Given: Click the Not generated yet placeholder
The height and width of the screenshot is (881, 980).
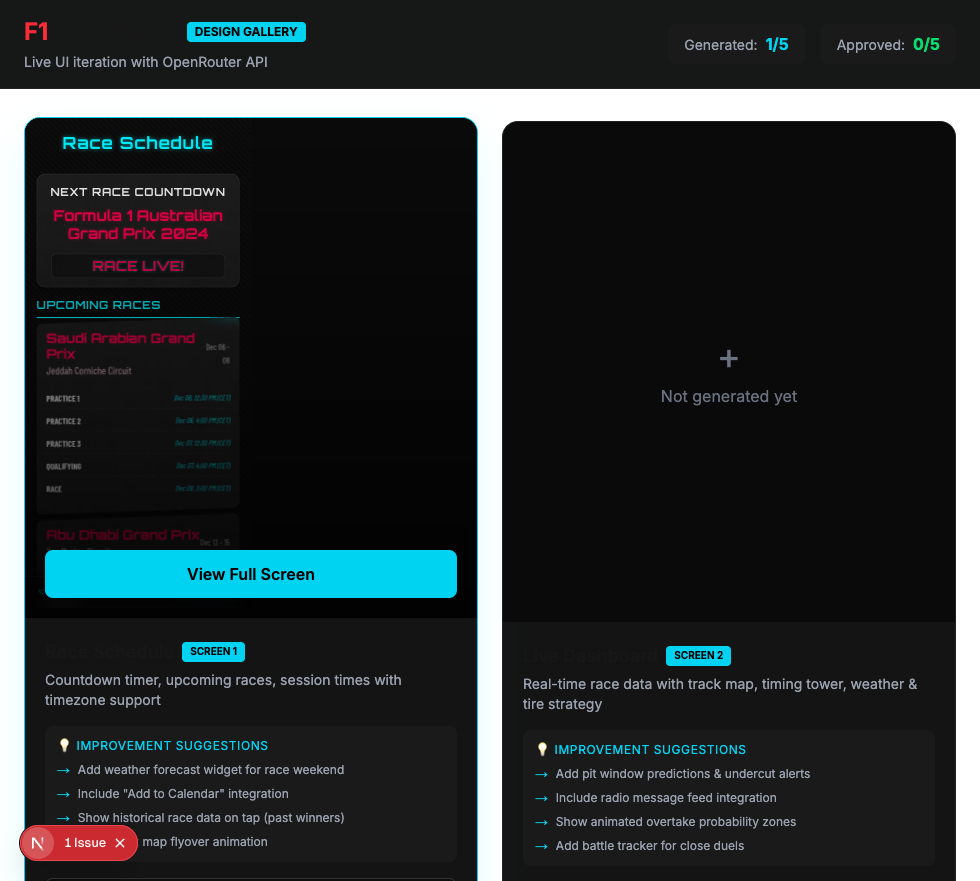Looking at the screenshot, I should pyautogui.click(x=729, y=397).
